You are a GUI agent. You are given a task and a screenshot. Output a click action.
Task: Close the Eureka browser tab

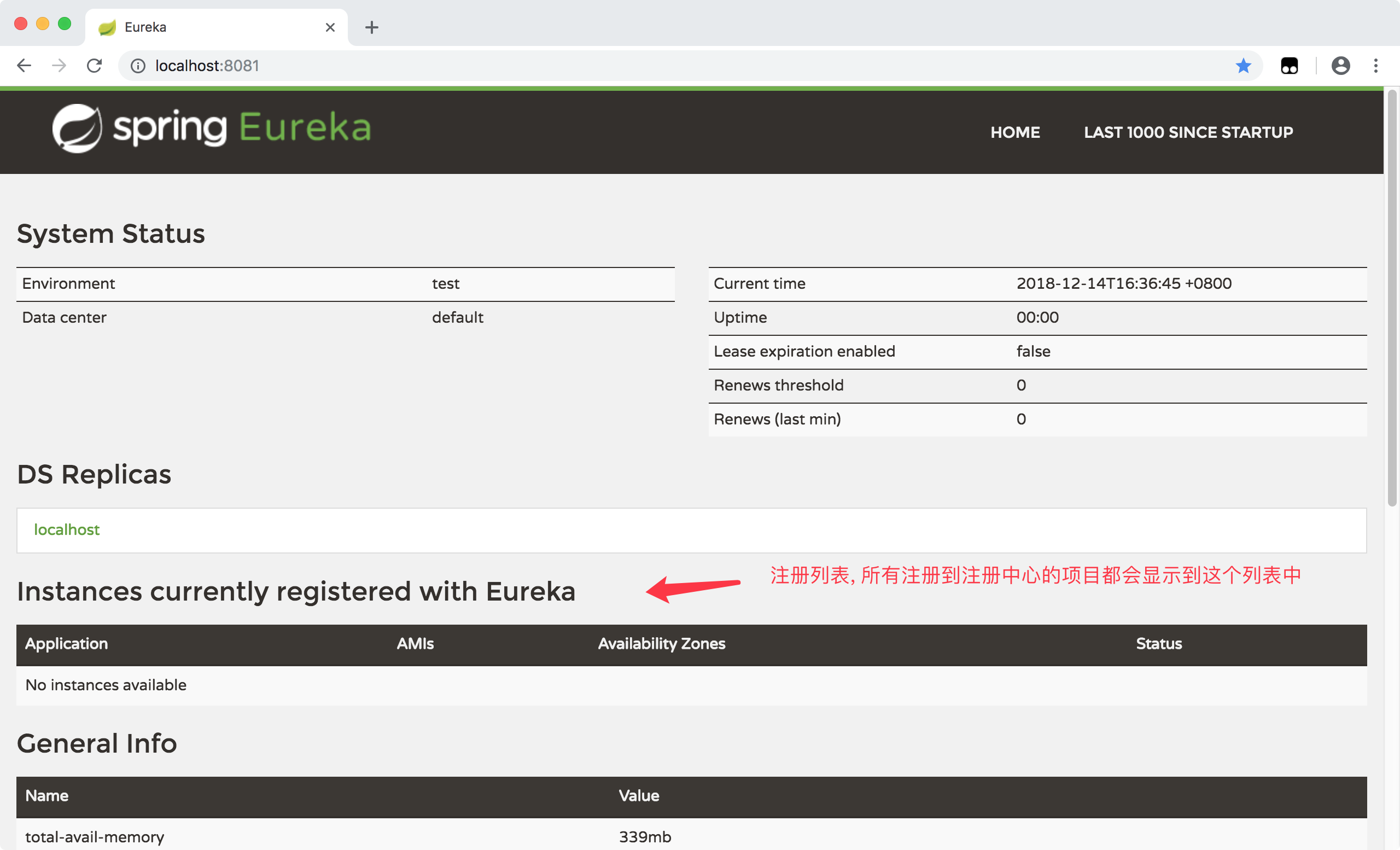click(330, 27)
